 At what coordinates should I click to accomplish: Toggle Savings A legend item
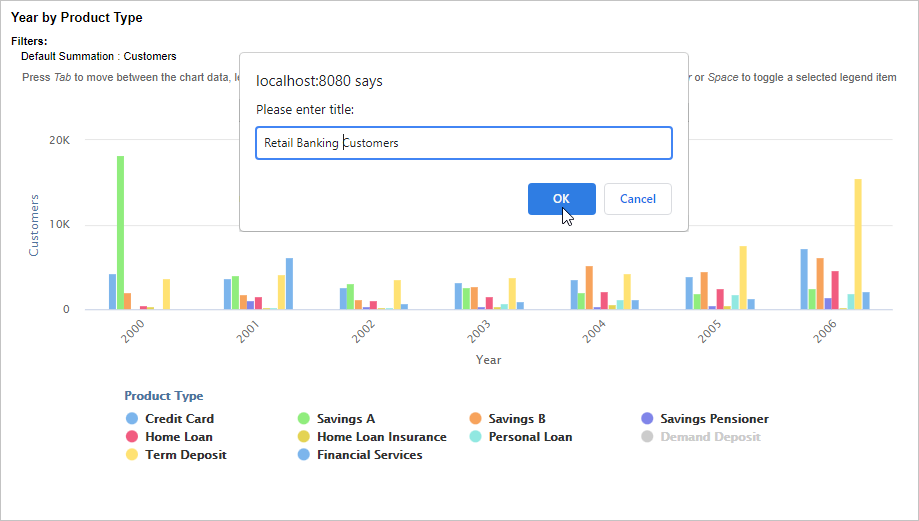pyautogui.click(x=345, y=419)
